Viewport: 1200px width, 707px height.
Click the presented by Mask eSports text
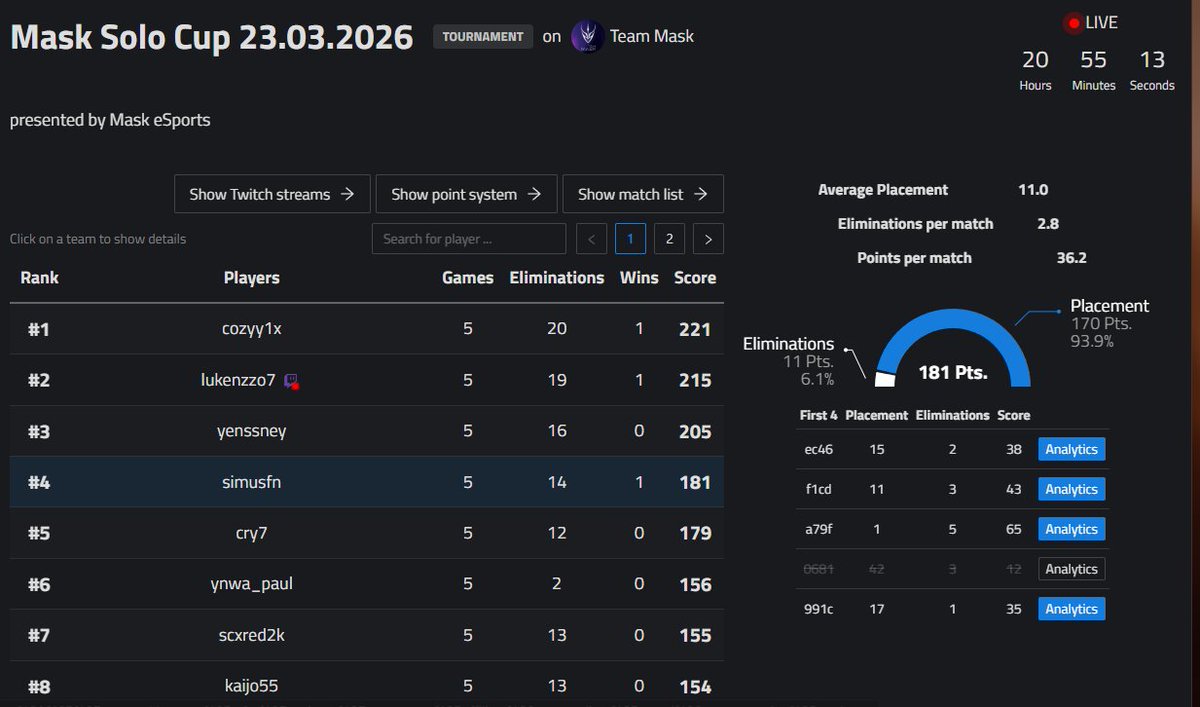tap(110, 120)
